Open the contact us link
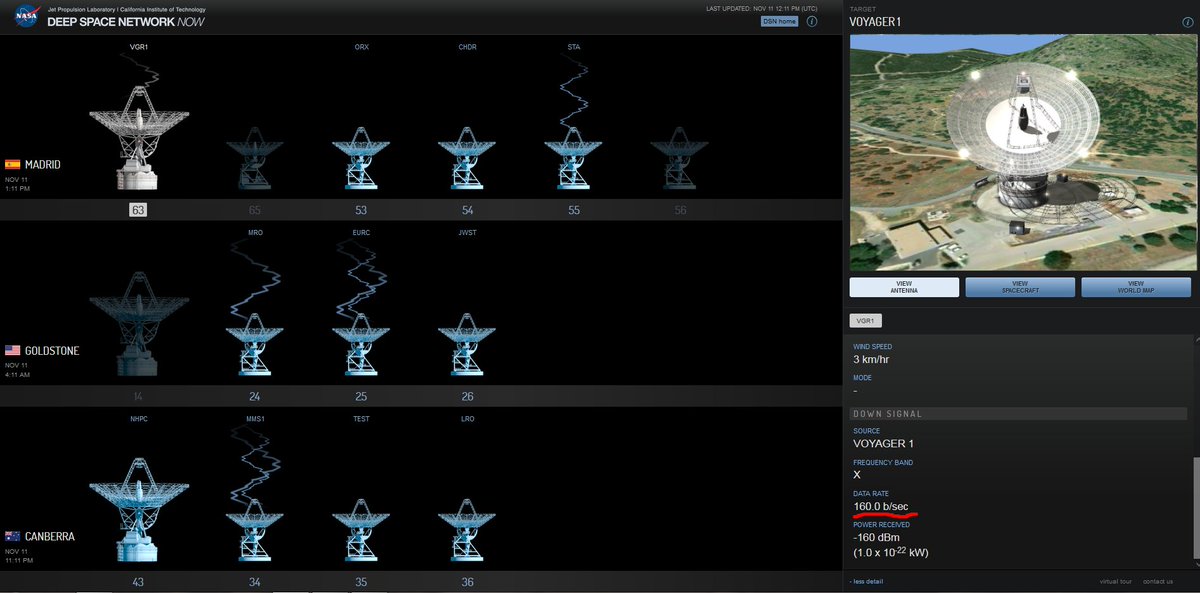1200x593 pixels. (x=1158, y=581)
